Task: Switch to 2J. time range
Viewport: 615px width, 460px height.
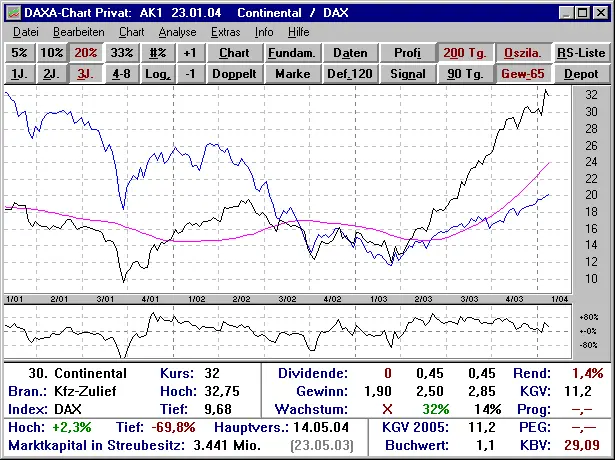Action: tap(52, 74)
